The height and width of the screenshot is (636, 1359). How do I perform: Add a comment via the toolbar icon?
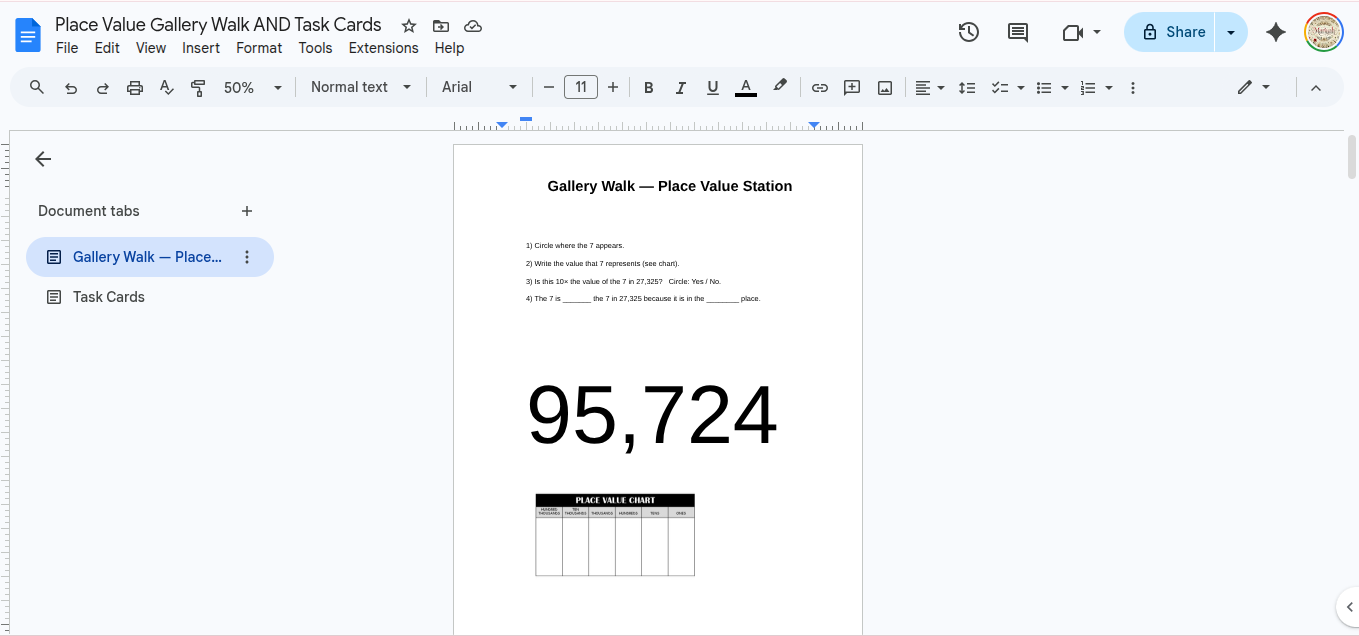pos(852,87)
